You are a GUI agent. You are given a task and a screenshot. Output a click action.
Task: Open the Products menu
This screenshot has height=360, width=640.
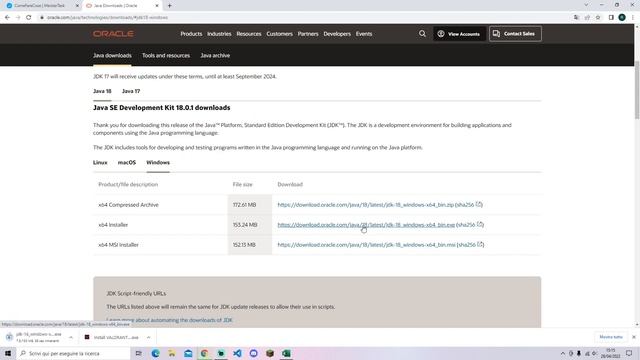(191, 34)
